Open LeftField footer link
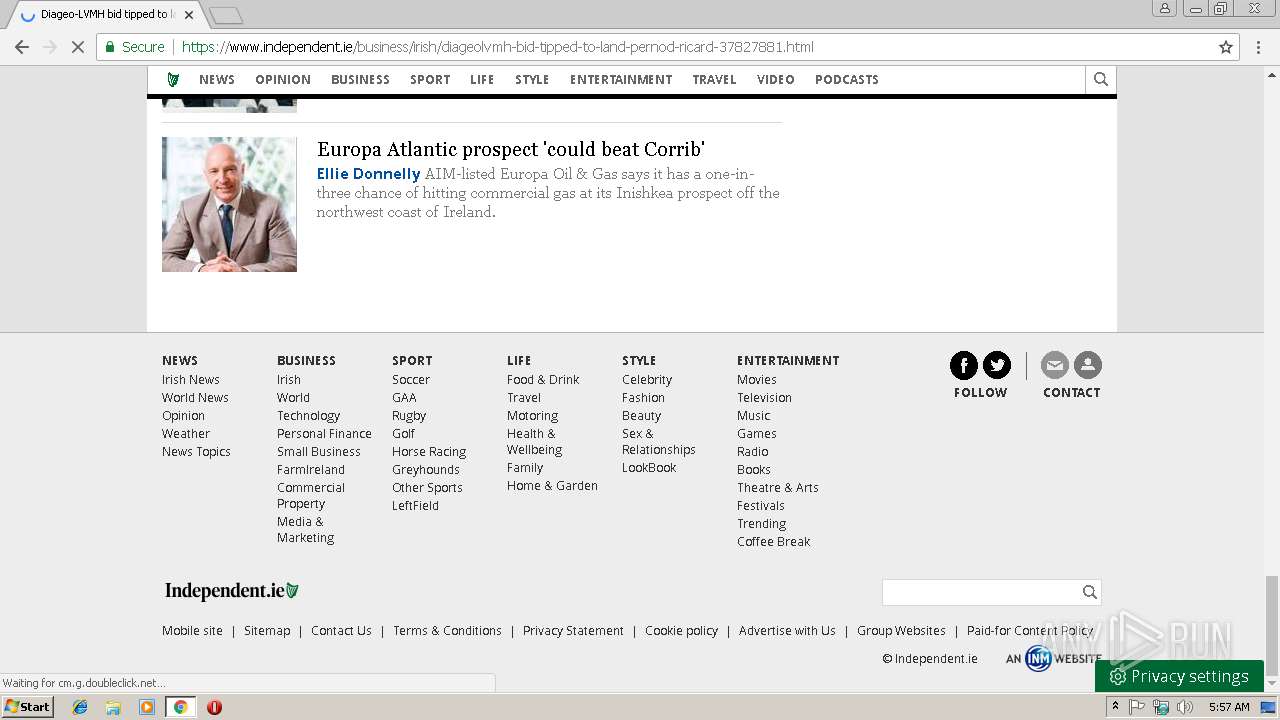1280x720 pixels. click(415, 506)
